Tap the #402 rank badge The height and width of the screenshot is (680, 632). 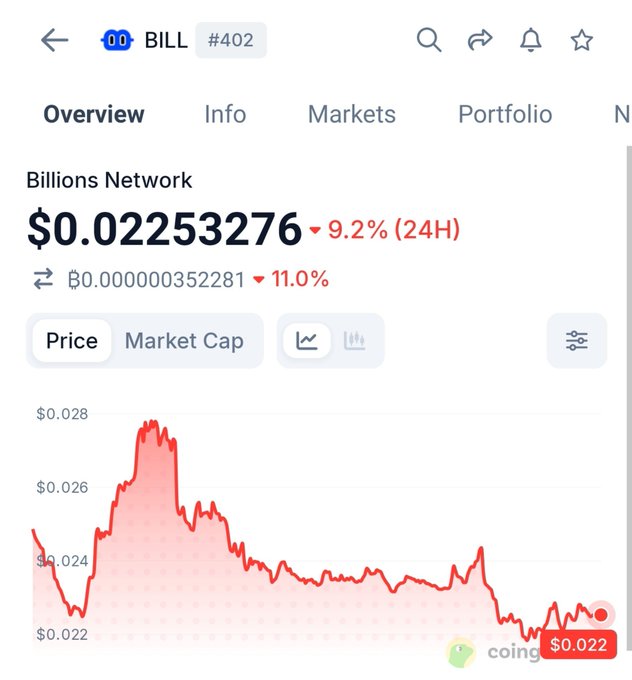(x=231, y=40)
